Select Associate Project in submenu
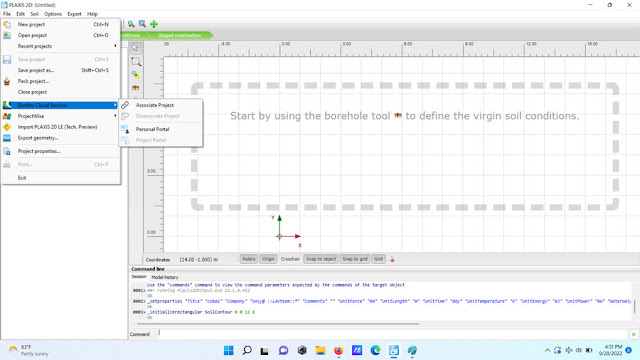 click(161, 105)
